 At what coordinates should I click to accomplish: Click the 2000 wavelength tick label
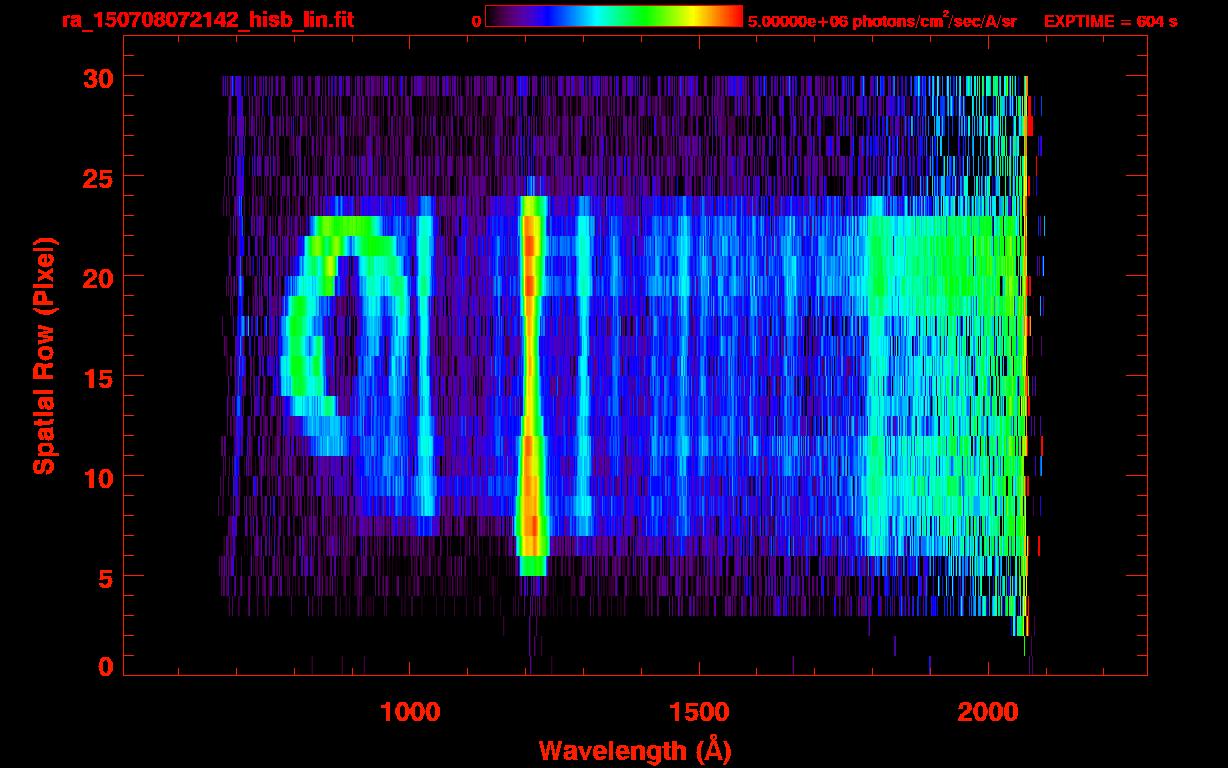coord(988,712)
